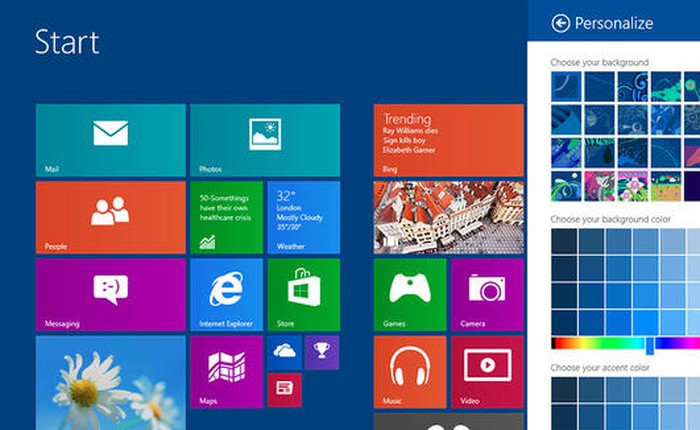Image resolution: width=700 pixels, height=430 pixels.
Task: Select pink floral background in bottom row
Action: tap(600, 186)
